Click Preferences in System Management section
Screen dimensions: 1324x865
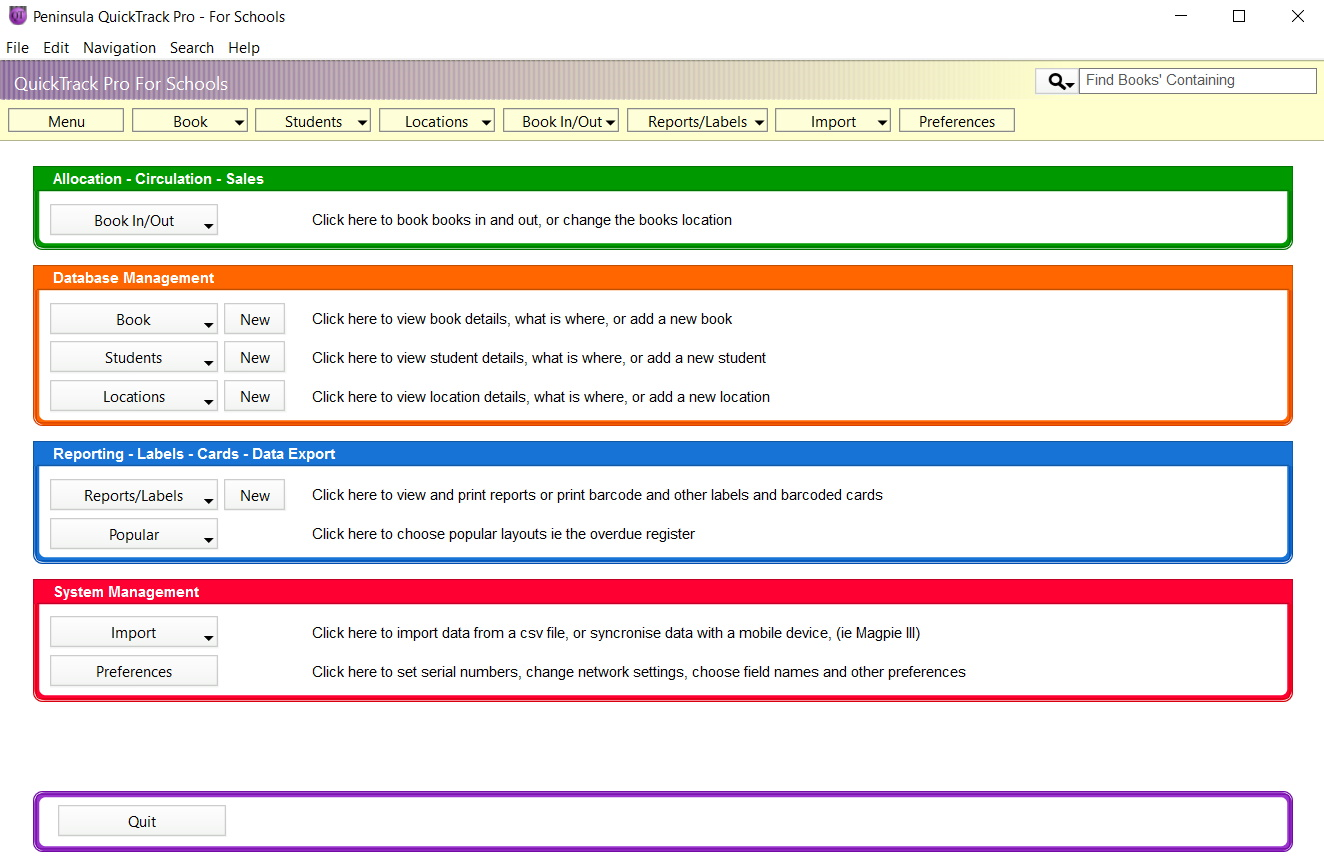[x=134, y=672]
